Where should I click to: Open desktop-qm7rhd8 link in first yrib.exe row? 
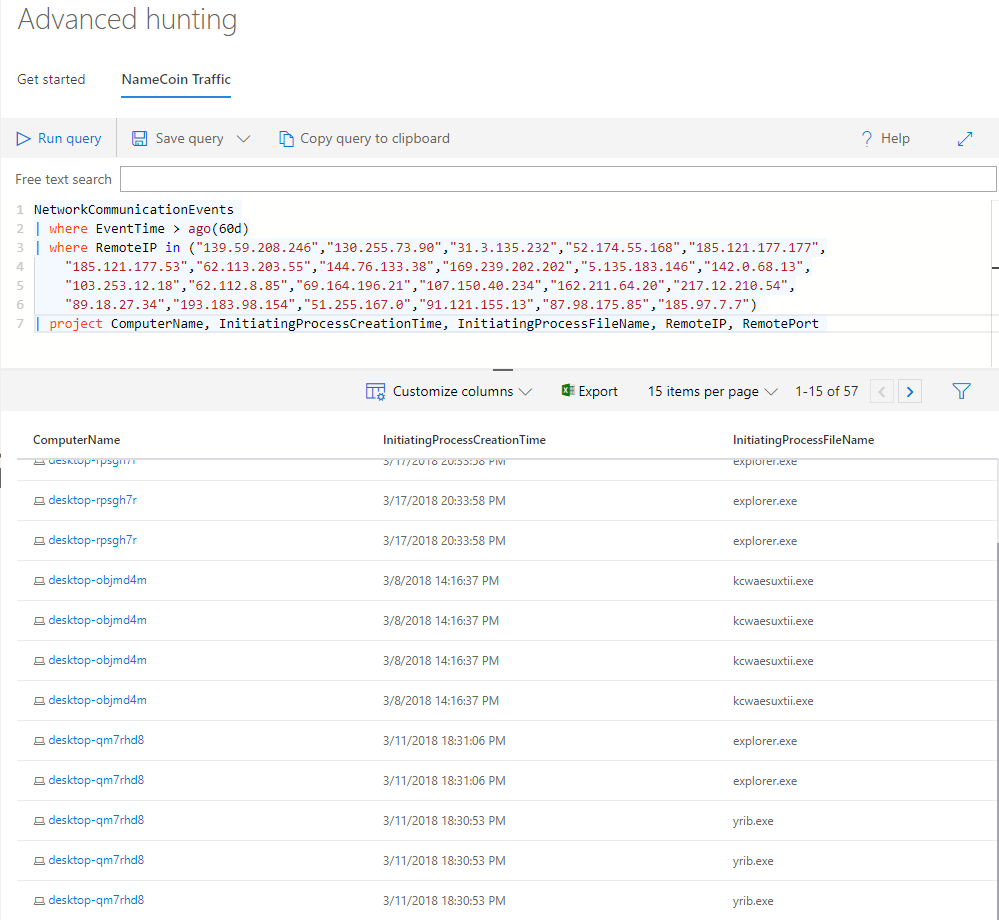point(96,820)
